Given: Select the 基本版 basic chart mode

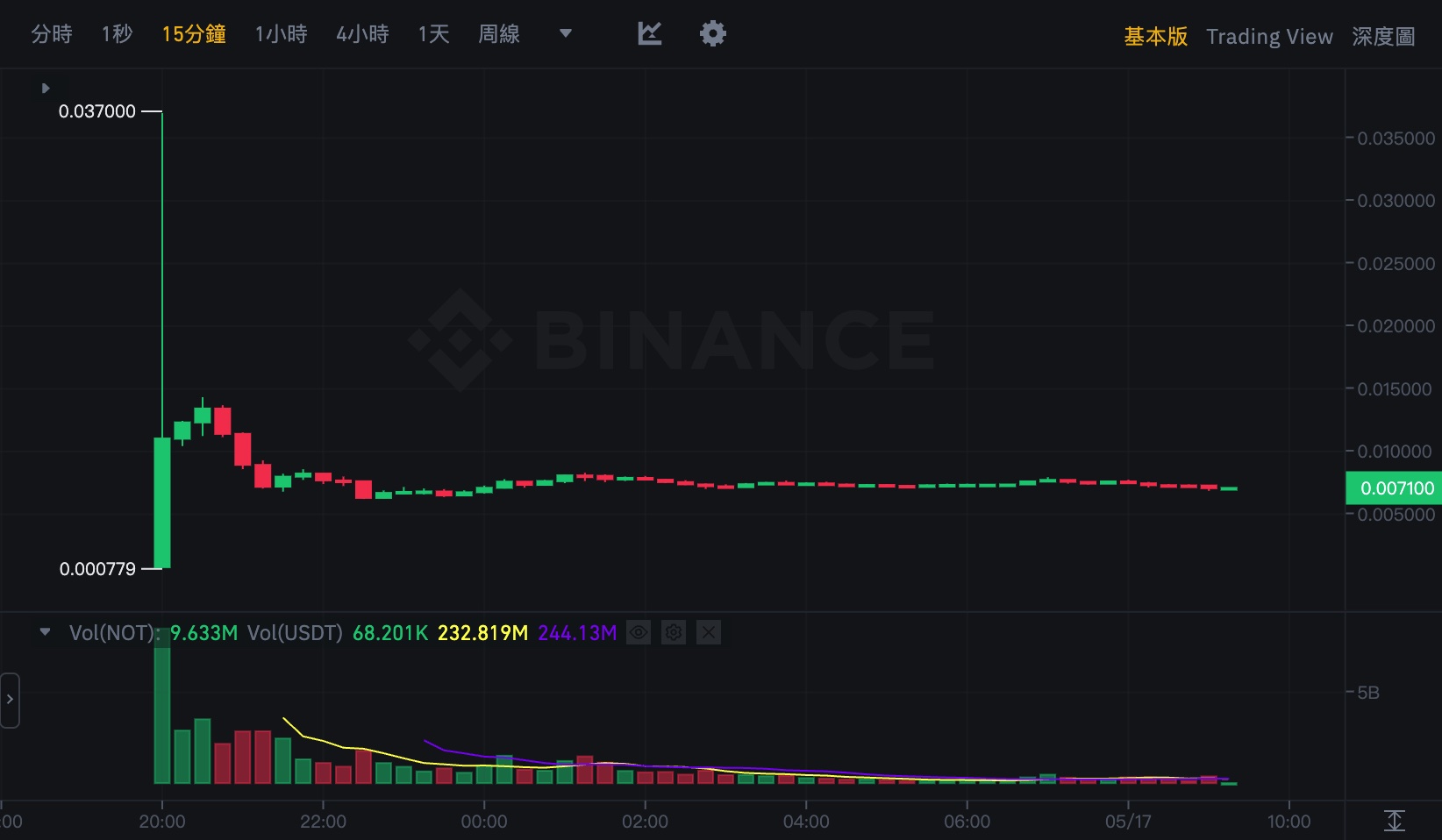Looking at the screenshot, I should pos(1155,38).
